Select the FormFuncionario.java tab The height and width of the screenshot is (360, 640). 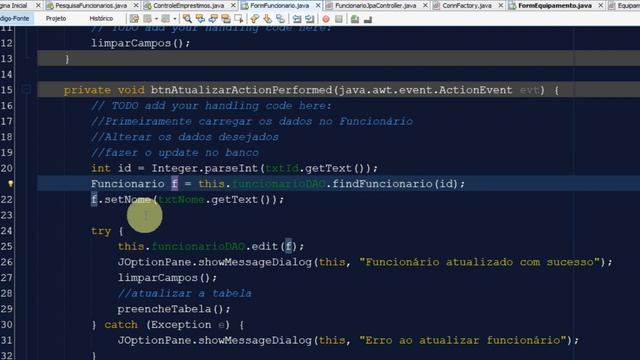pos(280,5)
